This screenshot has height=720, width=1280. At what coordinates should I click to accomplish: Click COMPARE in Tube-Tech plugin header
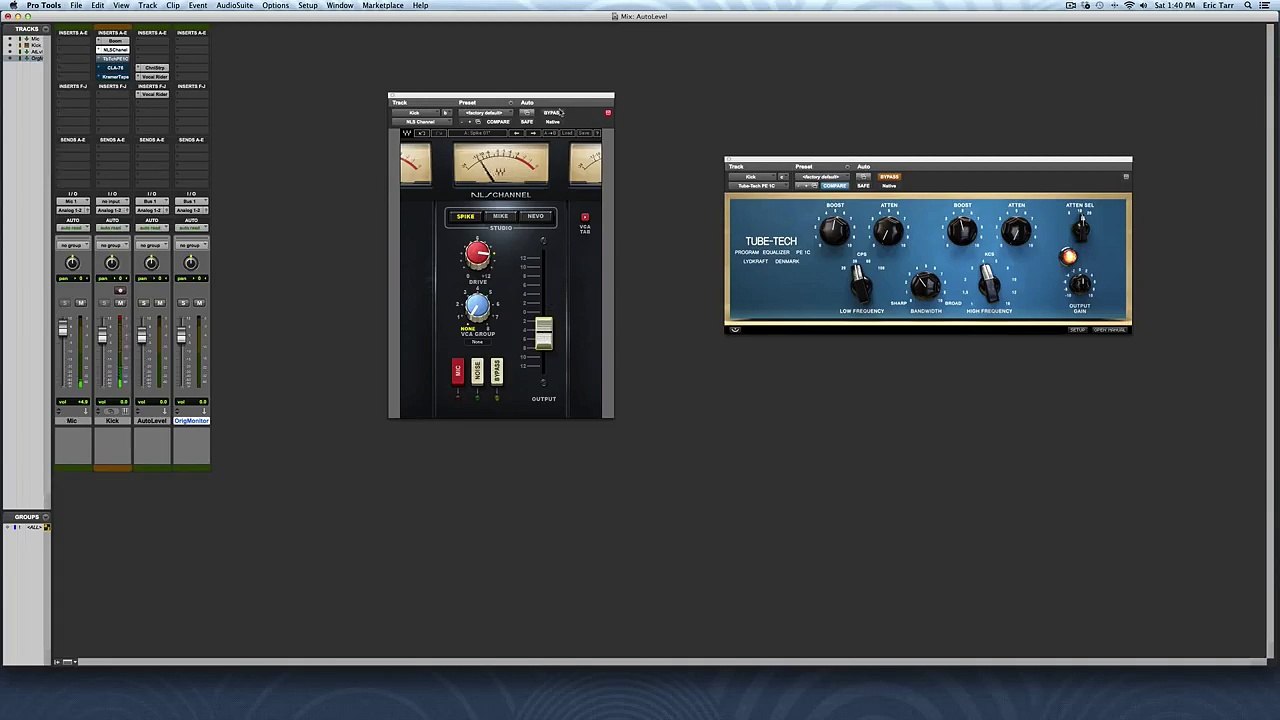tap(835, 186)
